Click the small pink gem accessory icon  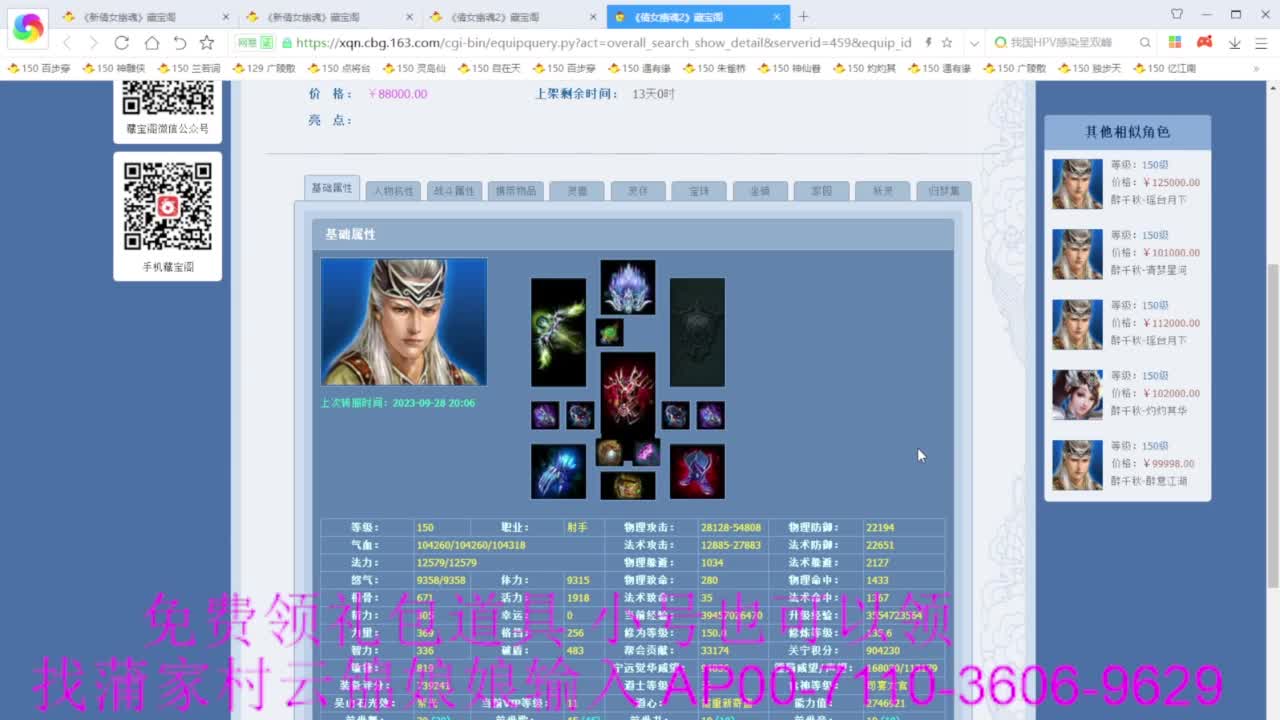[646, 453]
